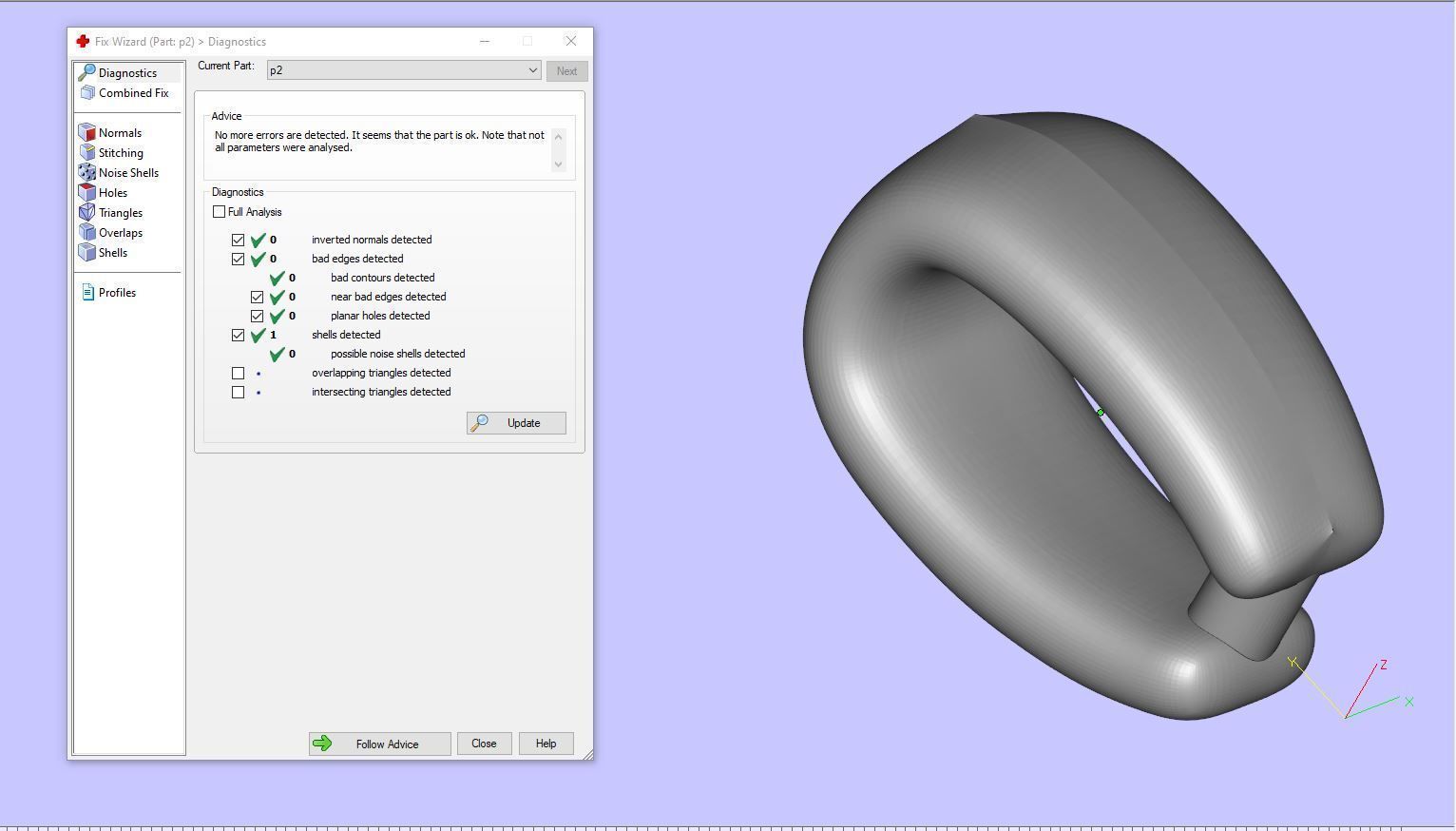Screen dimensions: 1456x831
Task: Enable intersecting triangles detected checkbox
Action: click(239, 392)
